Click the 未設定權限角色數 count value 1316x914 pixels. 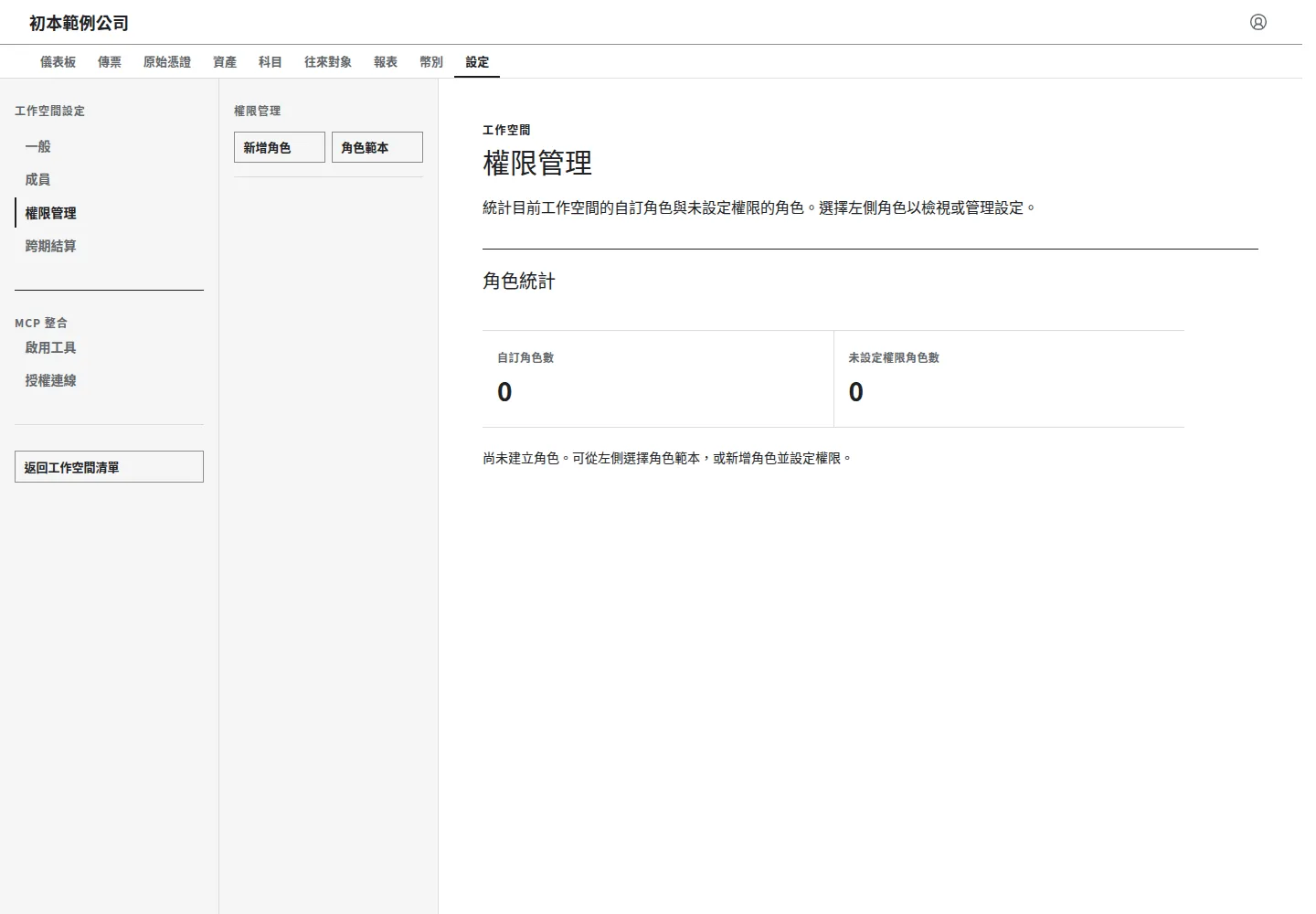pos(855,392)
